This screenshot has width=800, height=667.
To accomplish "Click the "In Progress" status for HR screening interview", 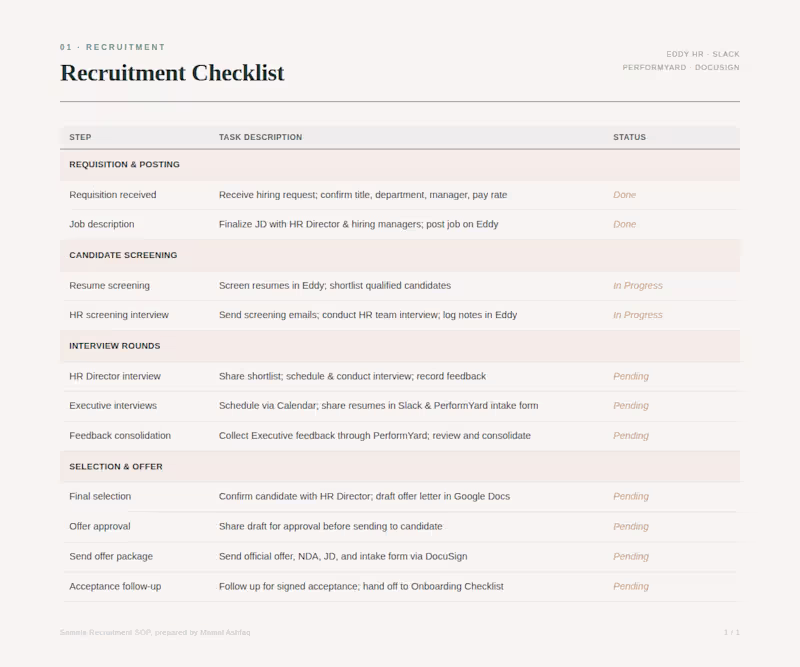I will tap(638, 315).
